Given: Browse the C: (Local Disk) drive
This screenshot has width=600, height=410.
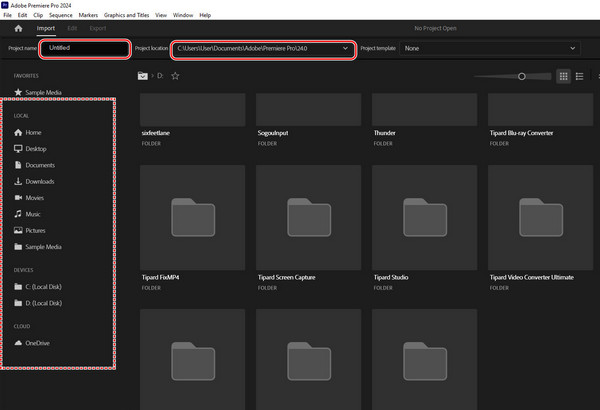Looking at the screenshot, I should (x=38, y=287).
